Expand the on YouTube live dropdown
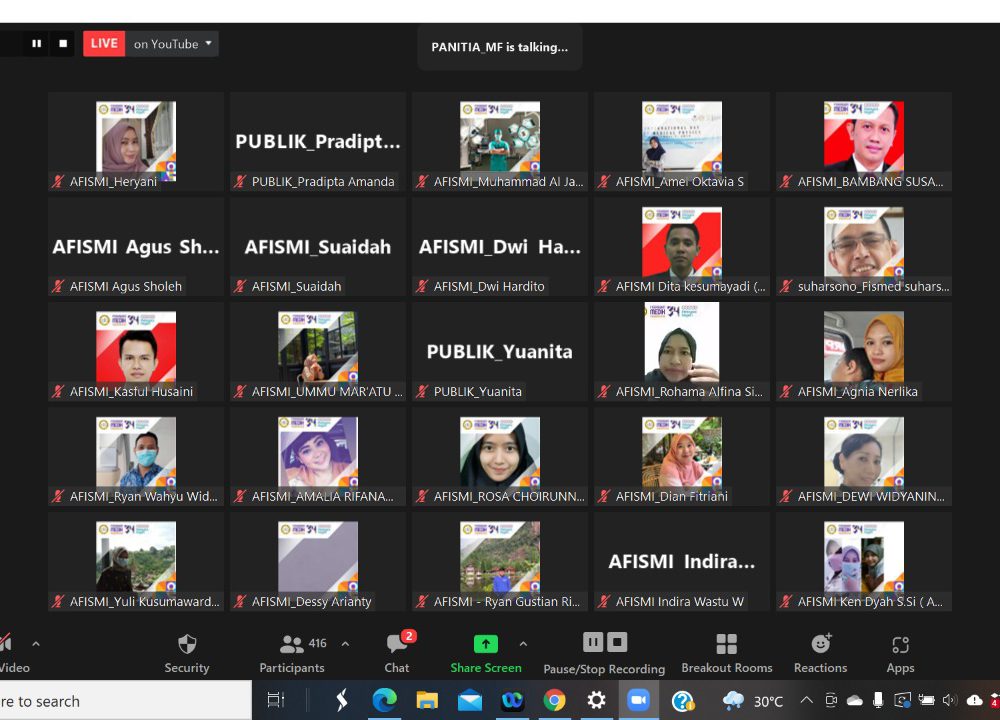The height and width of the screenshot is (720, 1000). point(208,44)
